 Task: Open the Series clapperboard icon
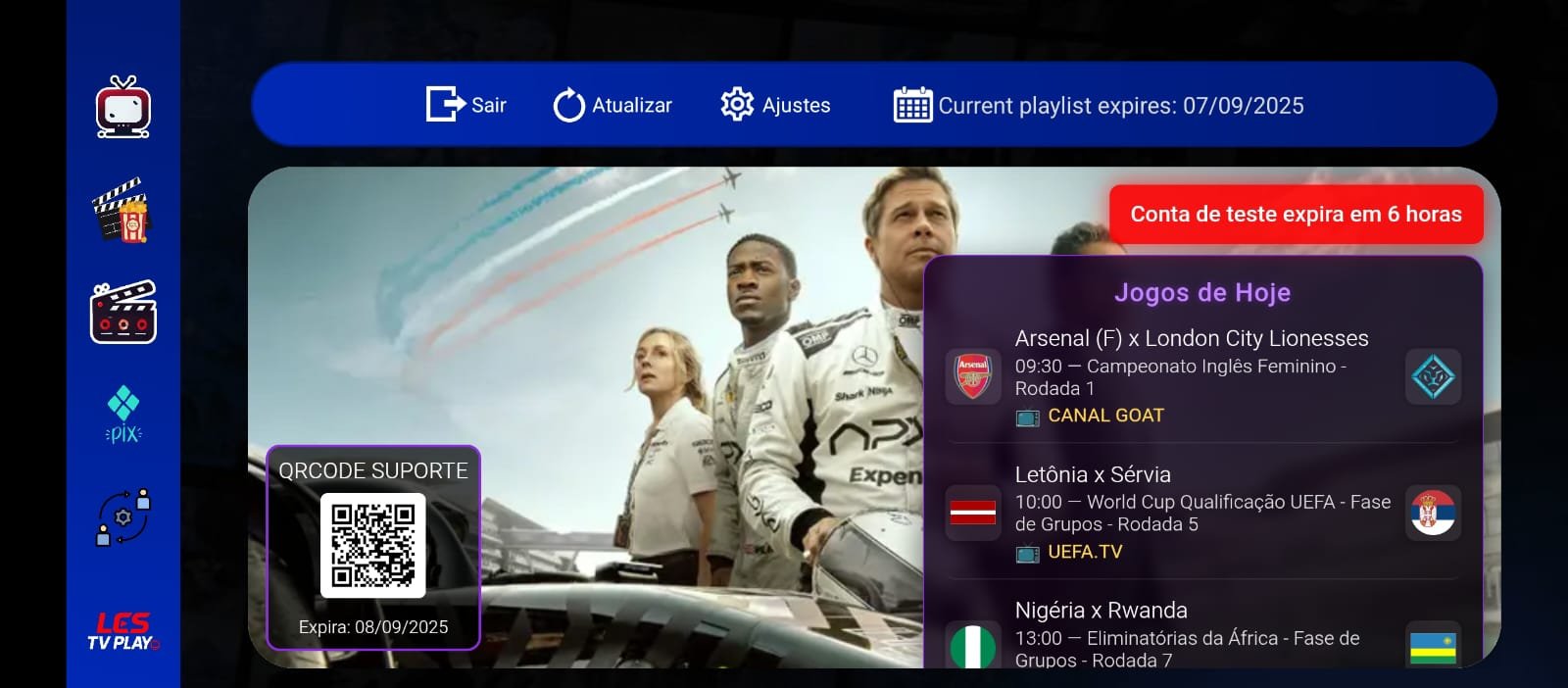(x=122, y=313)
